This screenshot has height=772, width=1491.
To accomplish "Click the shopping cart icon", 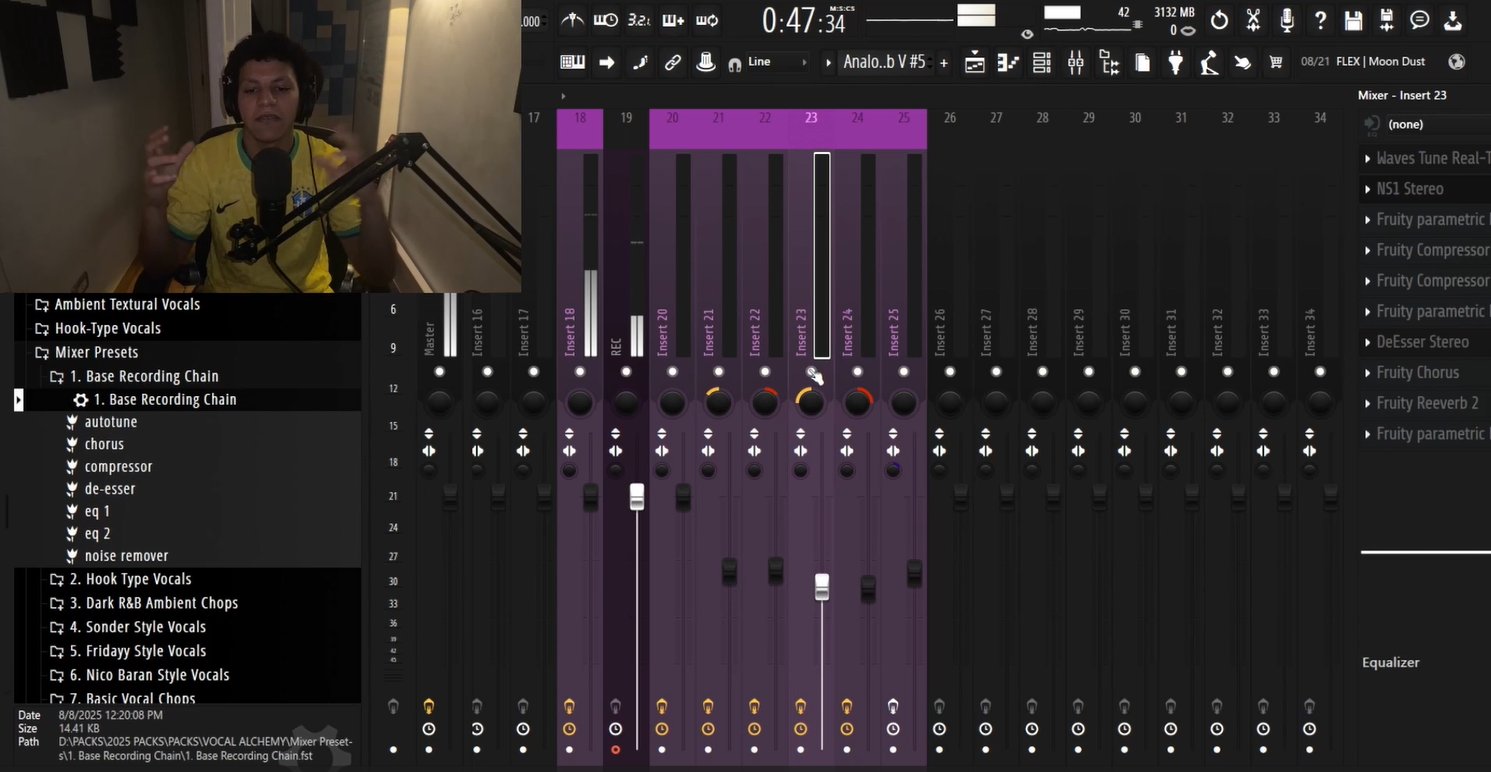I will click(x=1275, y=63).
